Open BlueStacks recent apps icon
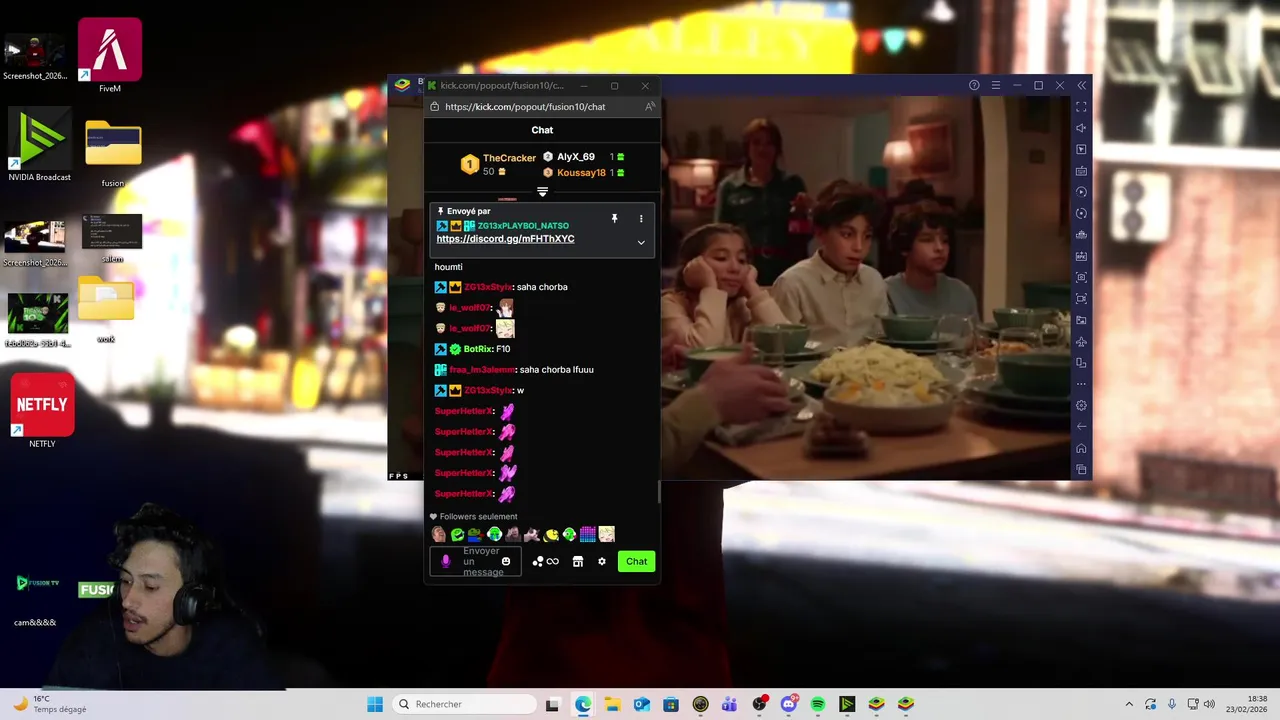The height and width of the screenshot is (720, 1280). tap(1081, 469)
